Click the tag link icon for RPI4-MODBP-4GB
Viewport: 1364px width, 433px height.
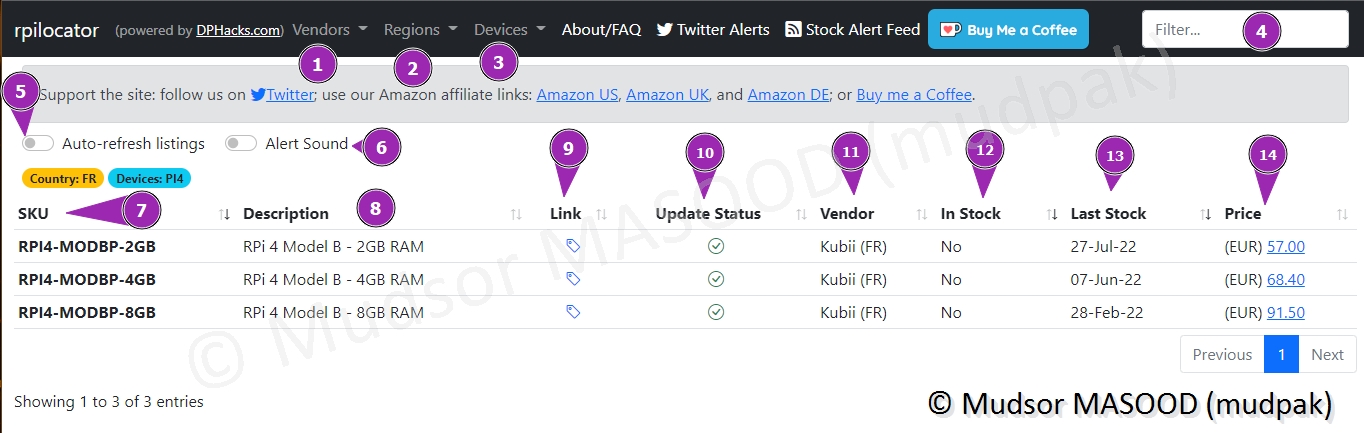tap(573, 279)
